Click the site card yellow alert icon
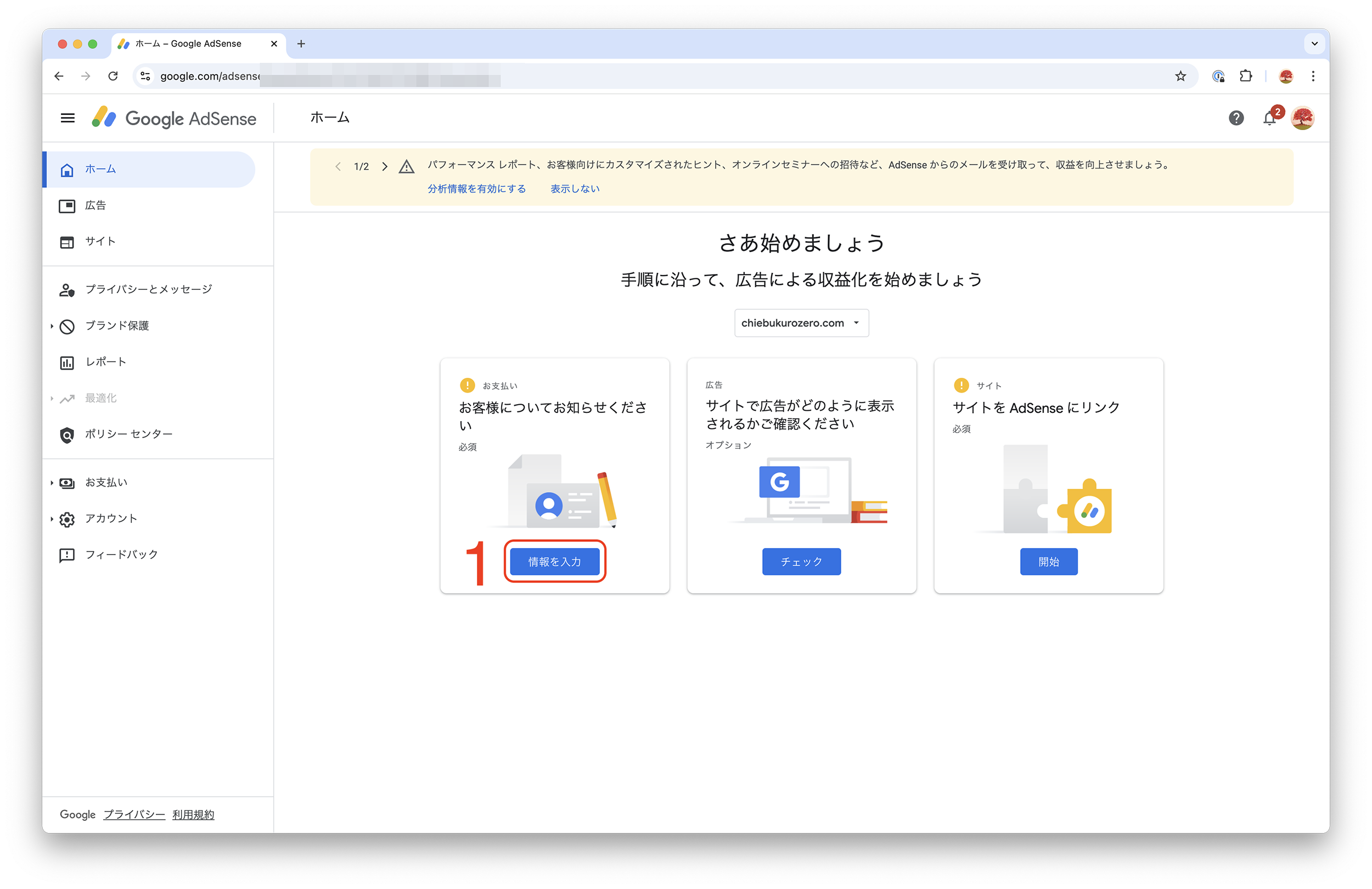 (961, 385)
